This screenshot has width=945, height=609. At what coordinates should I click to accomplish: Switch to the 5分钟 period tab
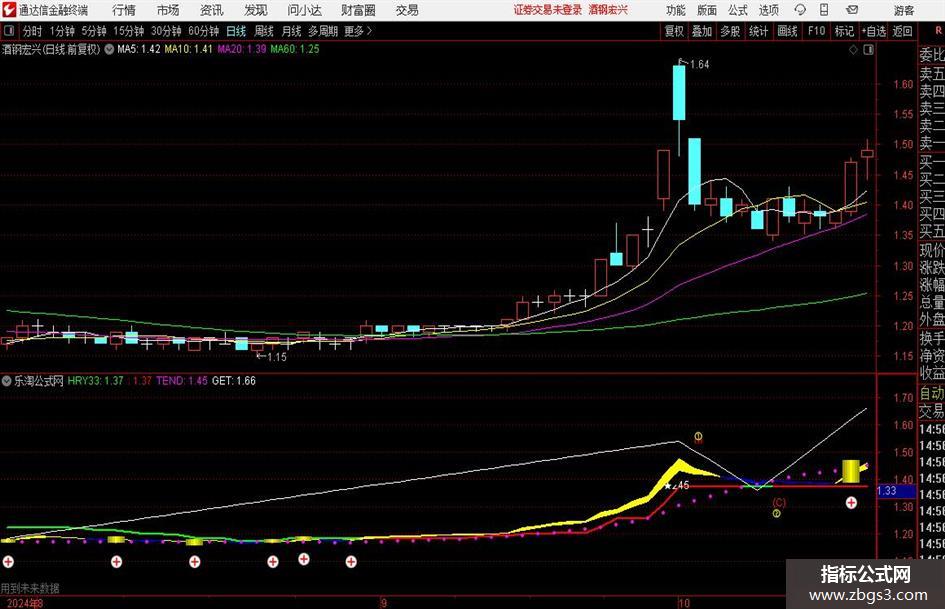coord(94,31)
